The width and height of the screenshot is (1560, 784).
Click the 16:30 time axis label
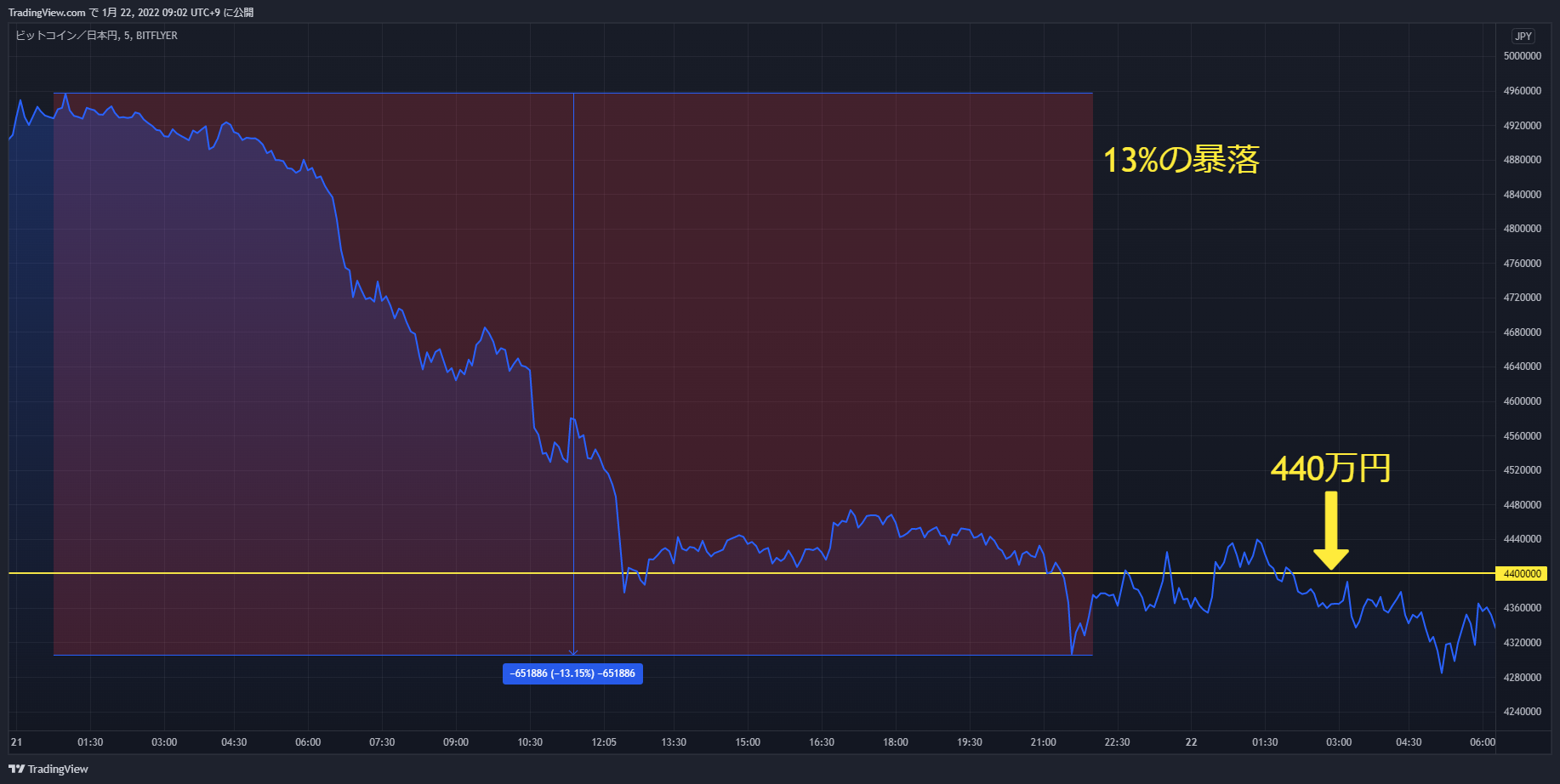[x=822, y=742]
